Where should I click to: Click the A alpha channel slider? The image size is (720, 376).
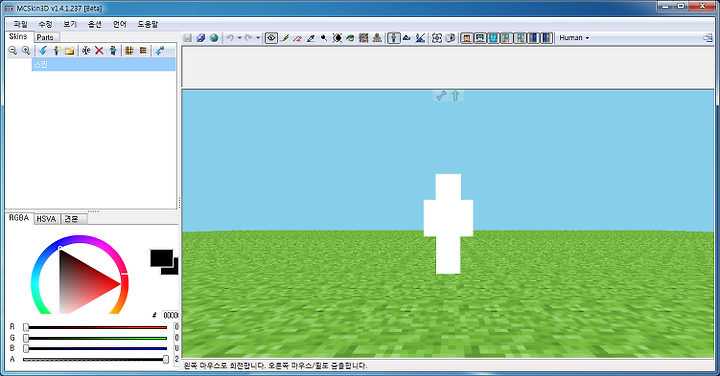[95, 359]
